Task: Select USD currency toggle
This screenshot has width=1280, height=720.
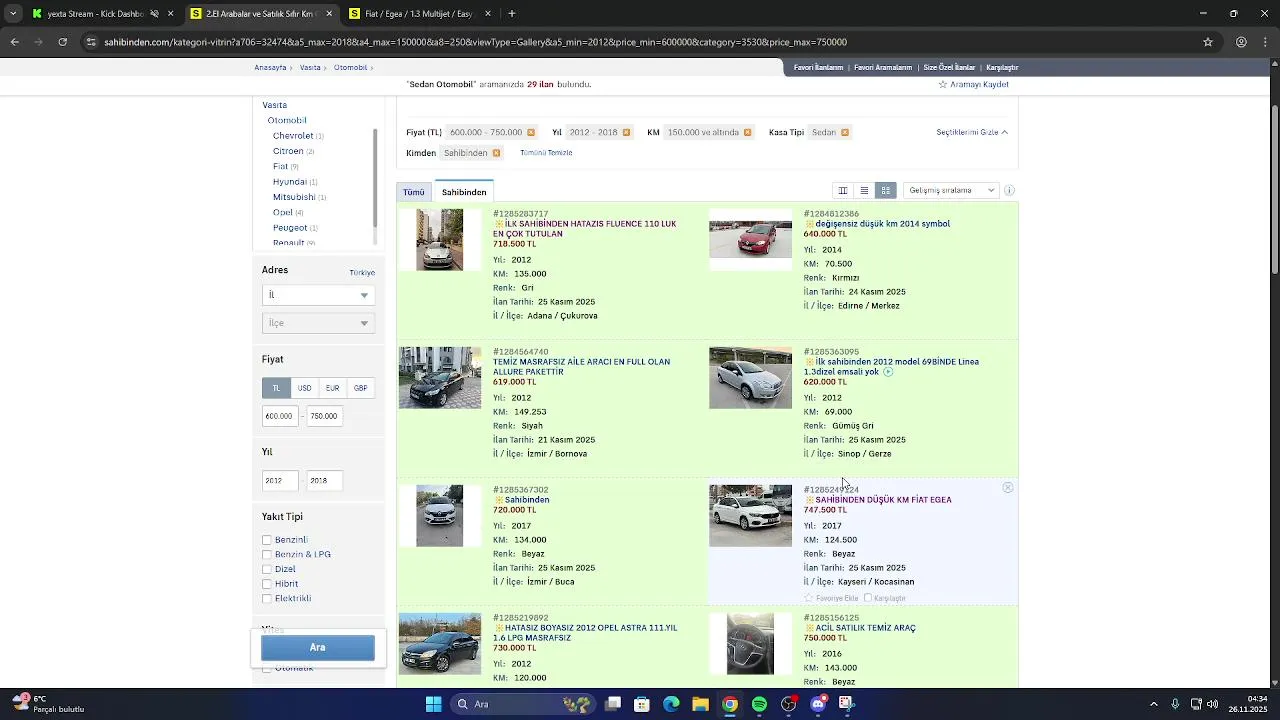Action: pos(304,388)
